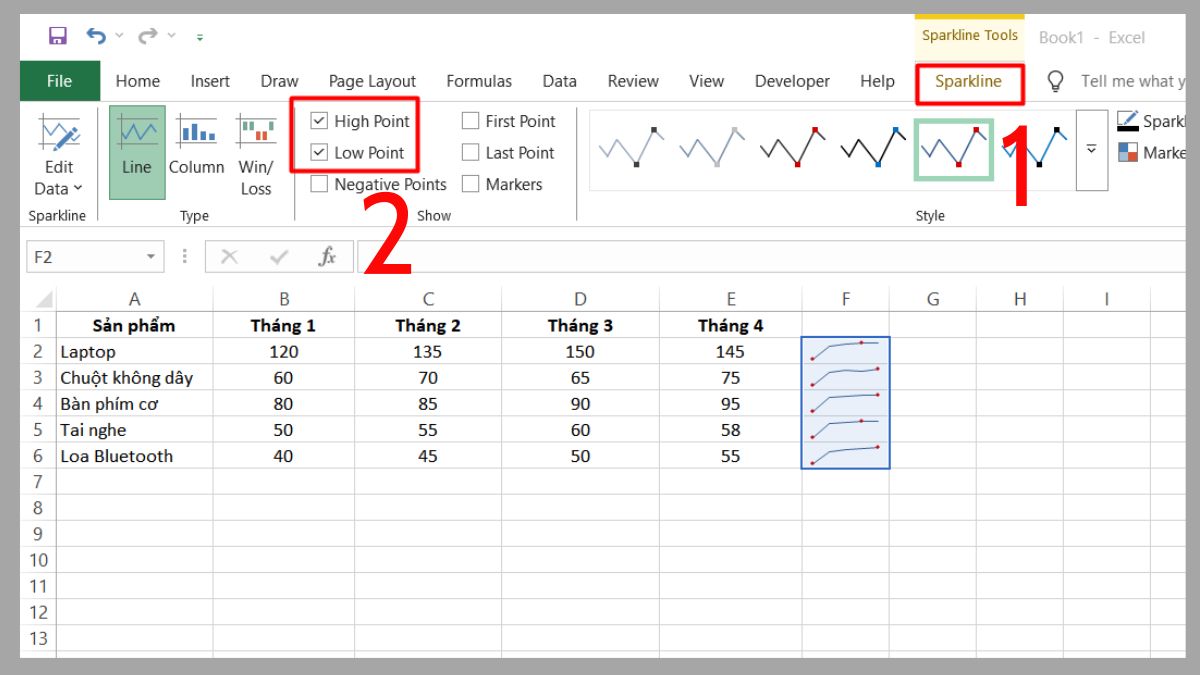
Task: Pick the highlighted blue style with red markers
Action: (x=953, y=149)
